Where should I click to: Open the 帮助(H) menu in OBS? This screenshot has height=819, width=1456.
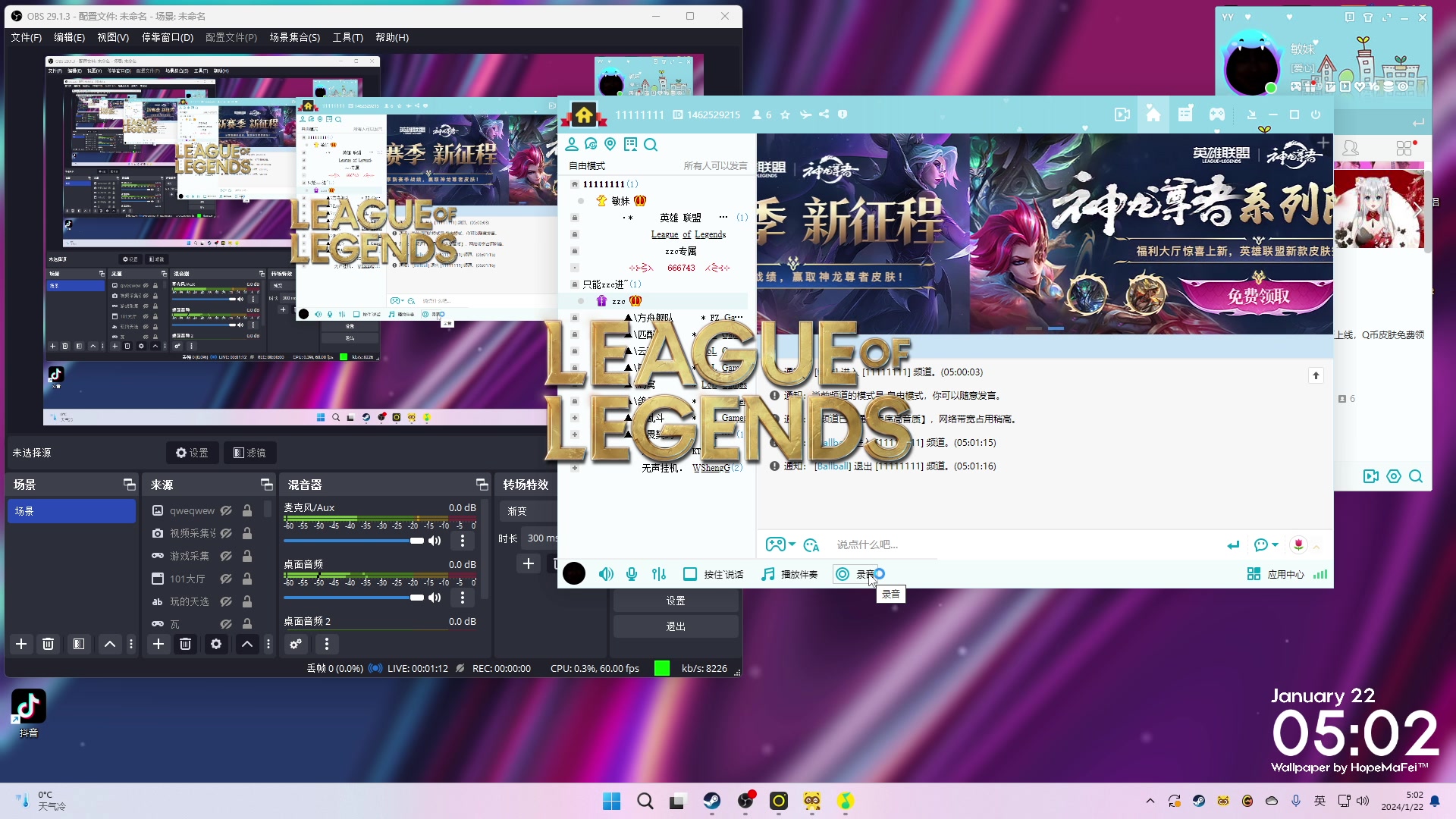391,37
